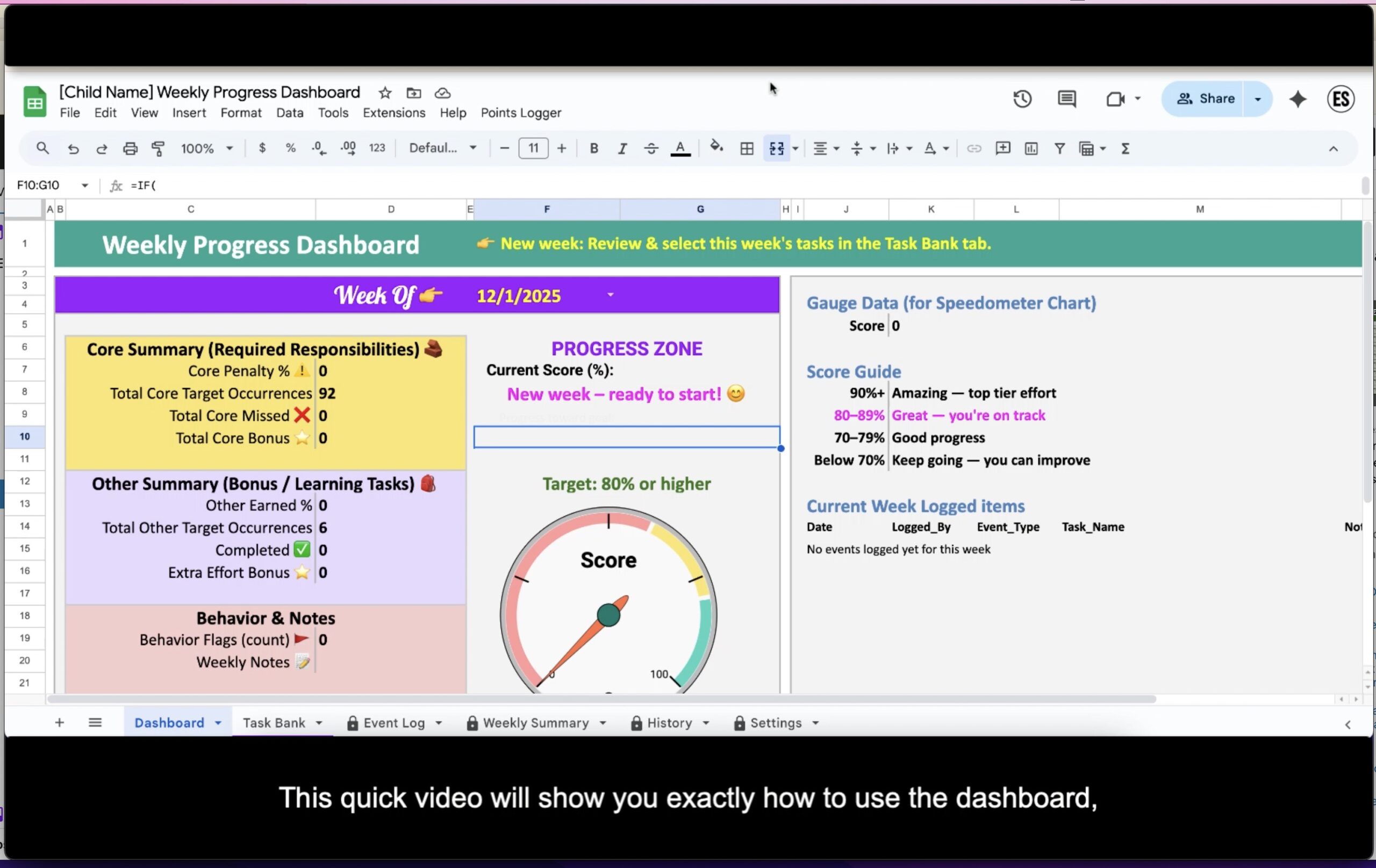The width and height of the screenshot is (1376, 868).
Task: Open the Points Logger menu
Action: point(521,112)
